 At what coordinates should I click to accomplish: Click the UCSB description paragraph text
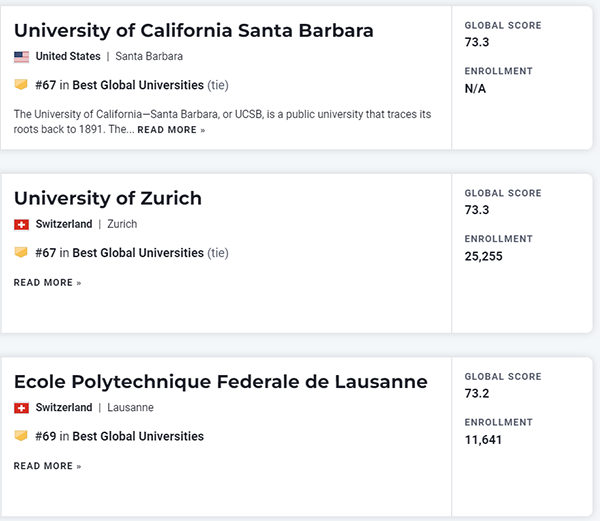[x=222, y=114]
